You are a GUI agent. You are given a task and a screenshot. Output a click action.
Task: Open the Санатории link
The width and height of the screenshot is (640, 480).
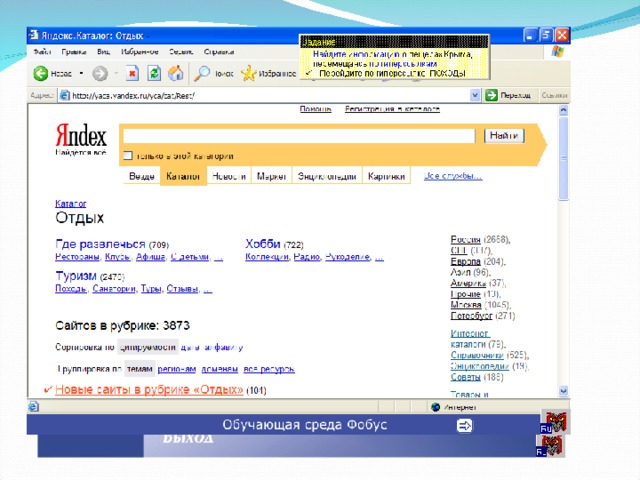coord(114,289)
